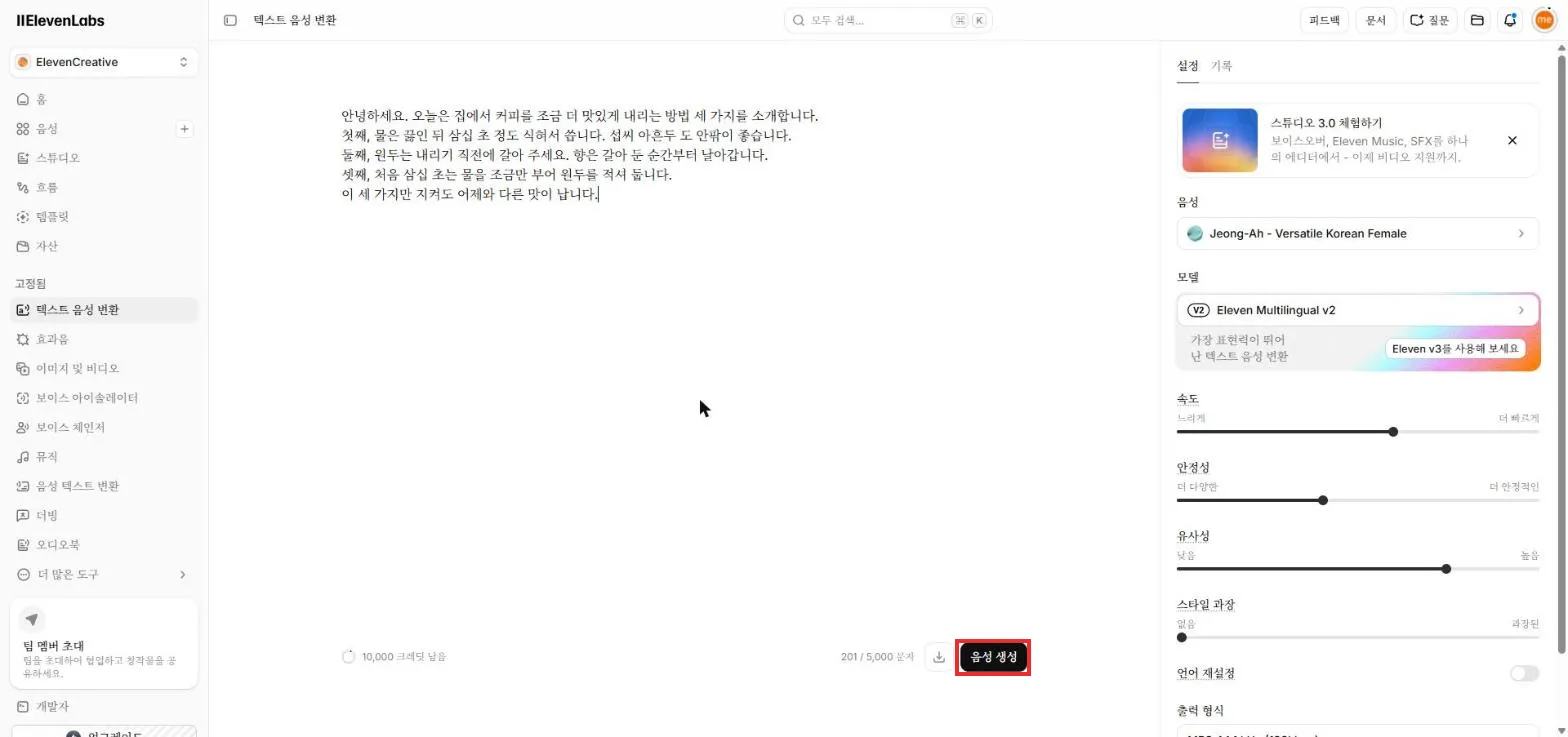Open 오디오북 in the sidebar
Image resolution: width=1568 pixels, height=737 pixels.
tap(104, 545)
